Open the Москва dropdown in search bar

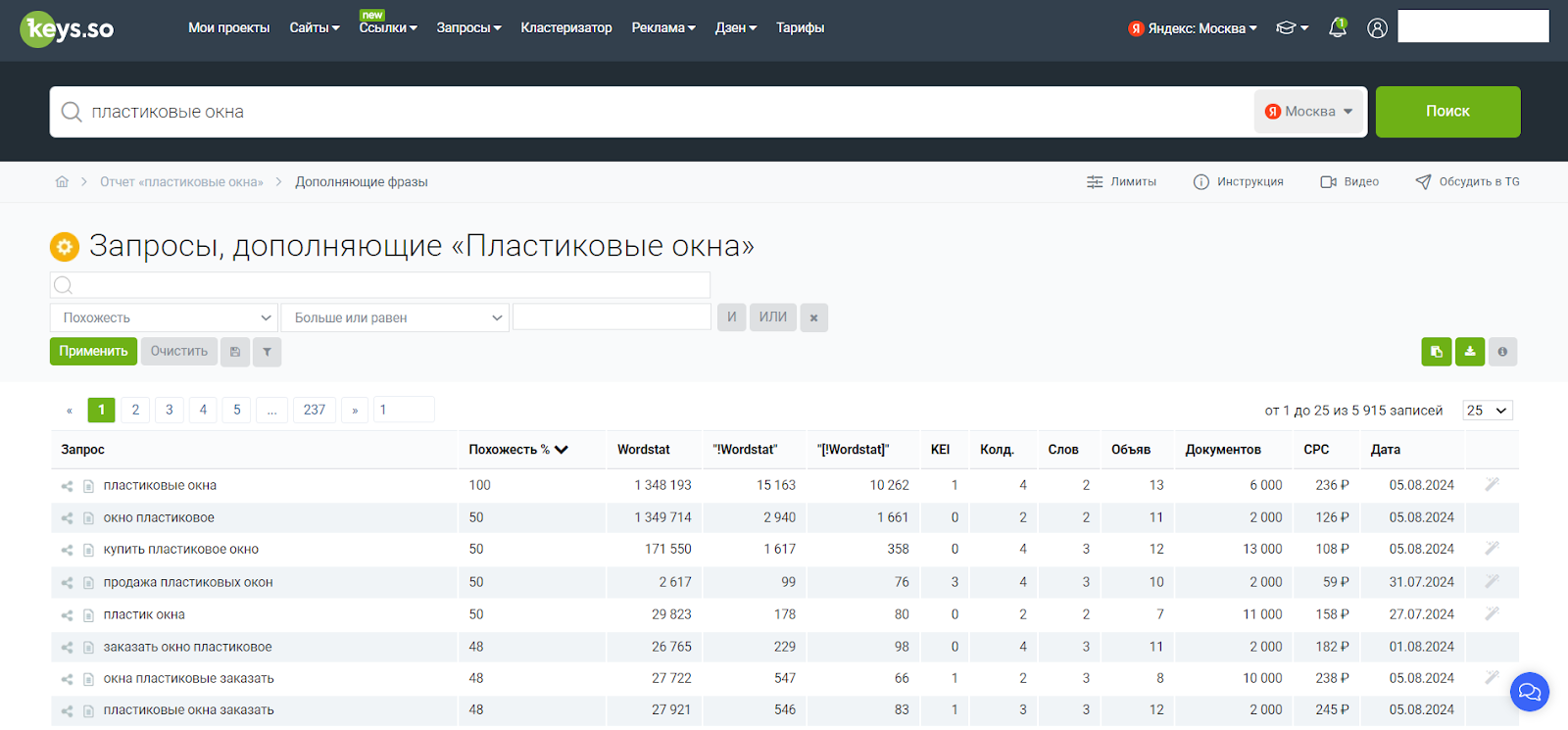click(x=1309, y=112)
